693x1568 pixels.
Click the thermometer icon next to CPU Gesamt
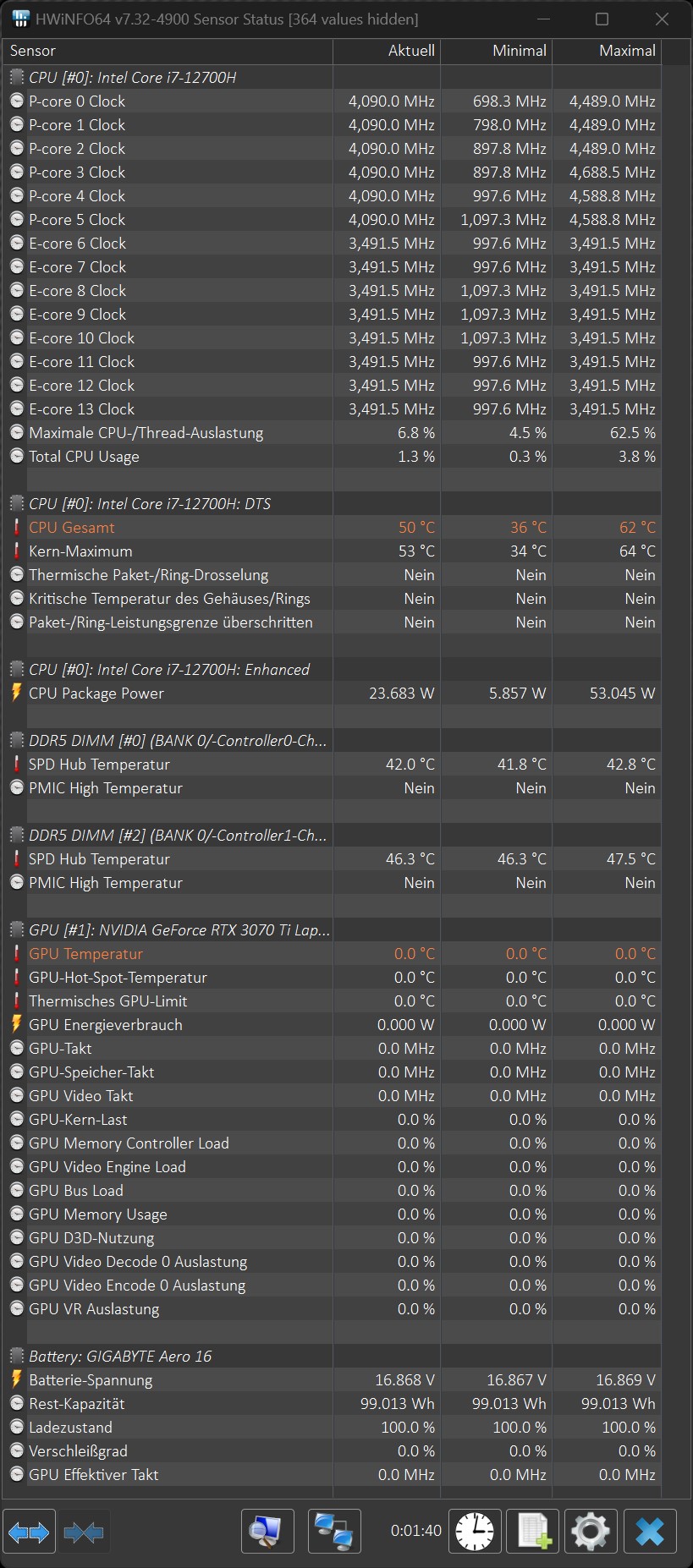pyautogui.click(x=17, y=527)
